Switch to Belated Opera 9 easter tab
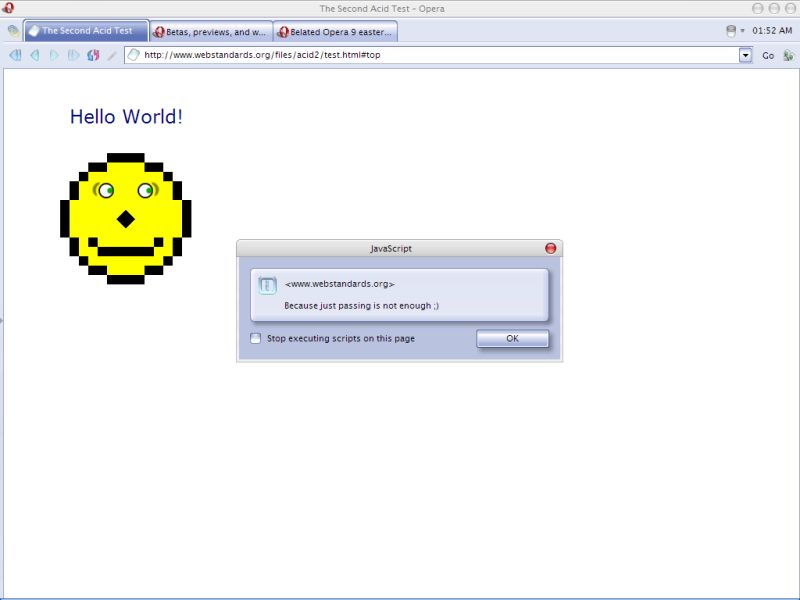The height and width of the screenshot is (600, 800). coord(335,32)
